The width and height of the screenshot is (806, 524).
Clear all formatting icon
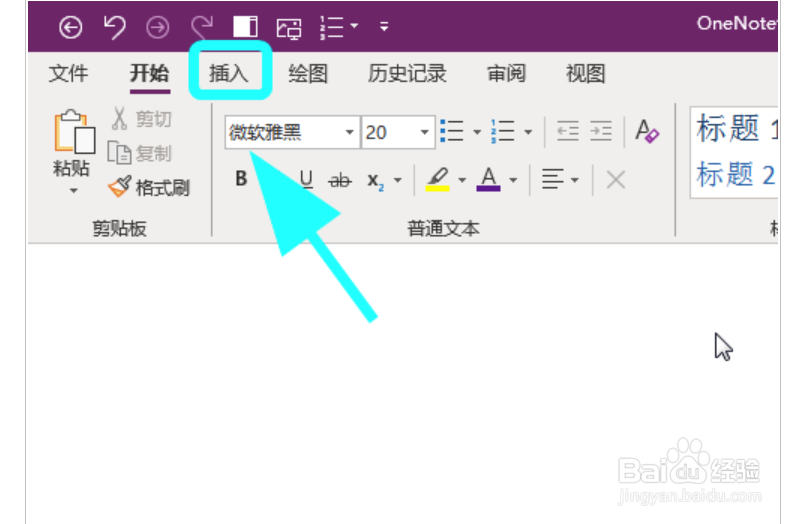coord(647,131)
